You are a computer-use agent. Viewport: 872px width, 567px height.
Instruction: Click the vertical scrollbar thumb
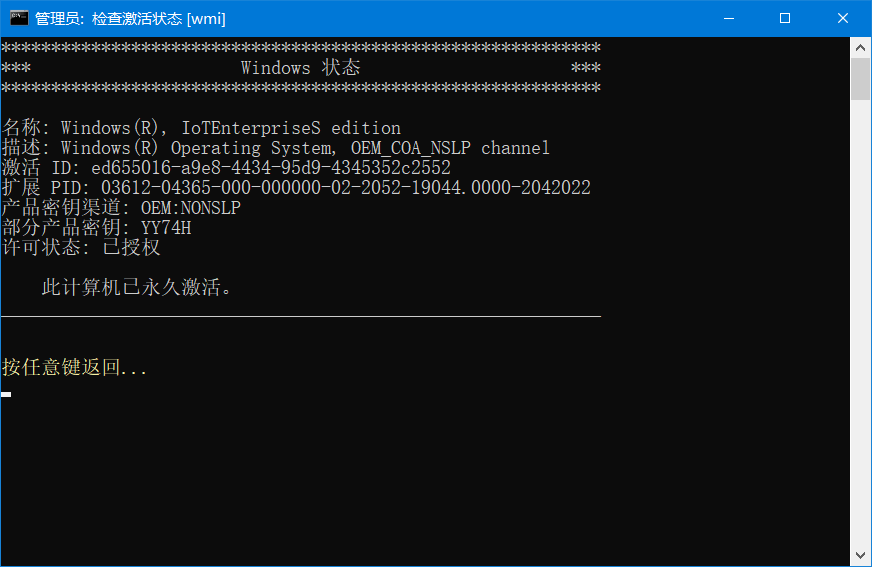tap(861, 78)
